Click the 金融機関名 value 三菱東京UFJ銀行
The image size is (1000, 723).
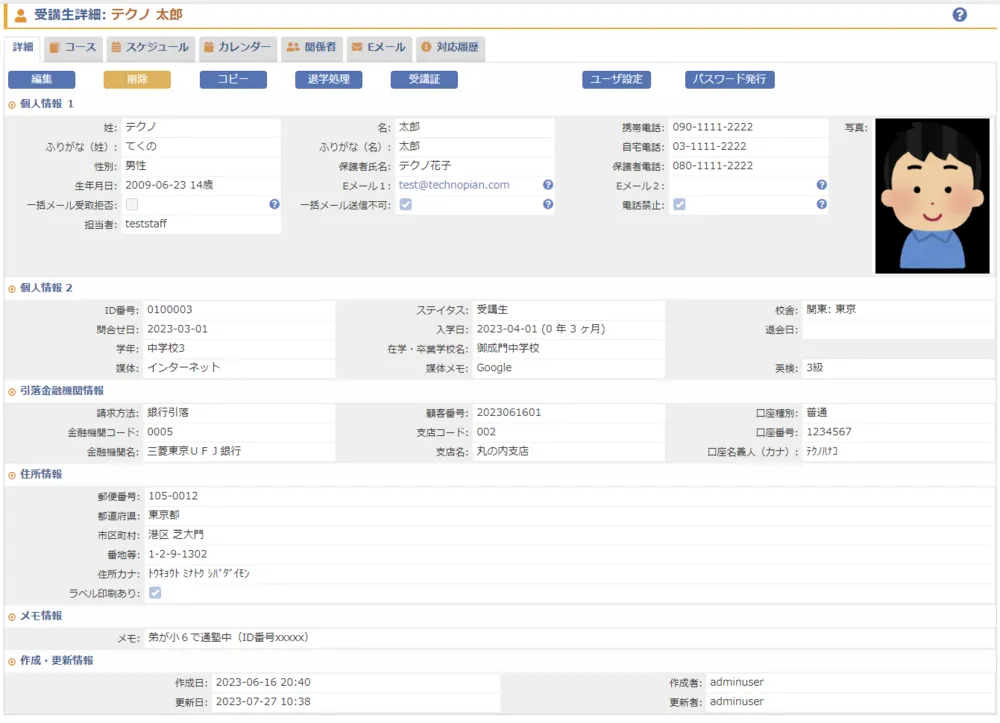tap(194, 451)
